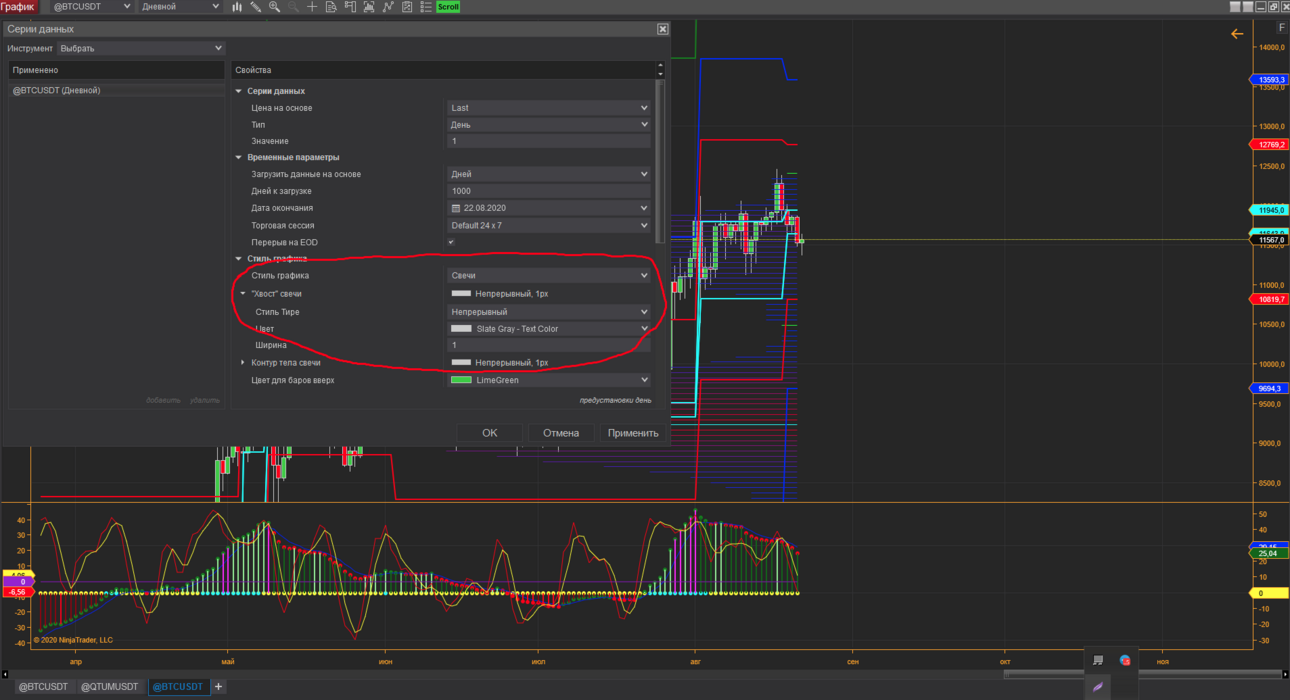1290x700 pixels.
Task: Open the bar type icon in toolbar
Action: (x=237, y=7)
